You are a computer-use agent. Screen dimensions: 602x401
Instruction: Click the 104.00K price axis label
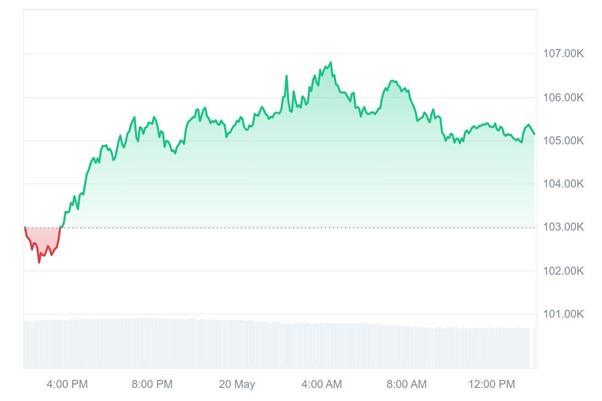563,183
